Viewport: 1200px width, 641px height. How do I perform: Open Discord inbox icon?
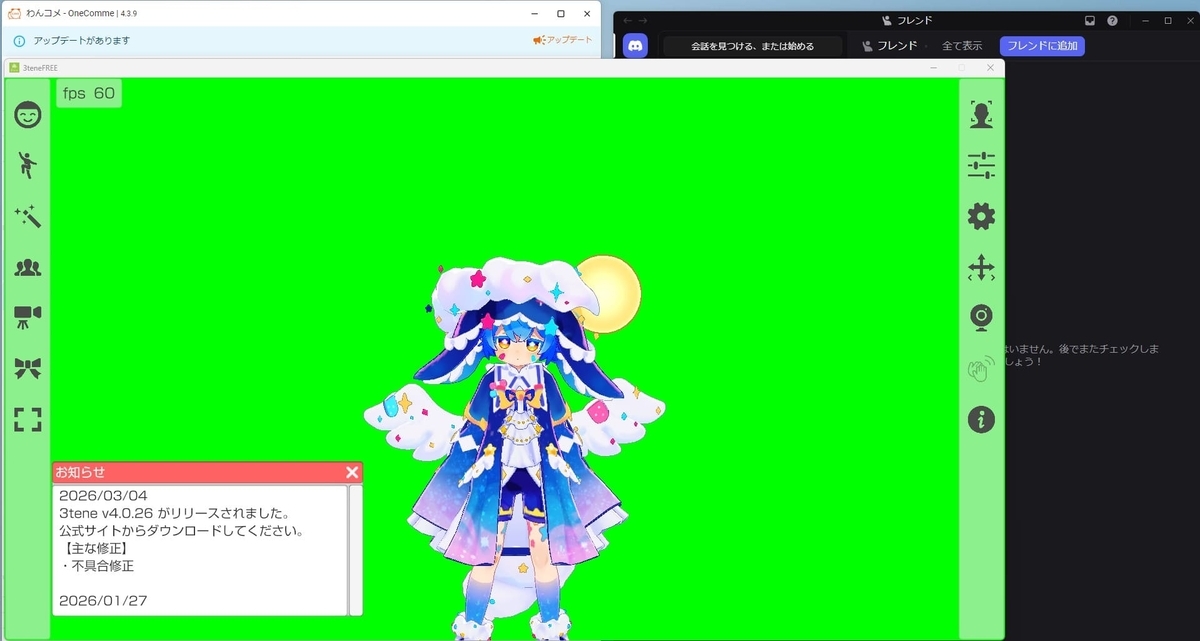[x=1090, y=20]
